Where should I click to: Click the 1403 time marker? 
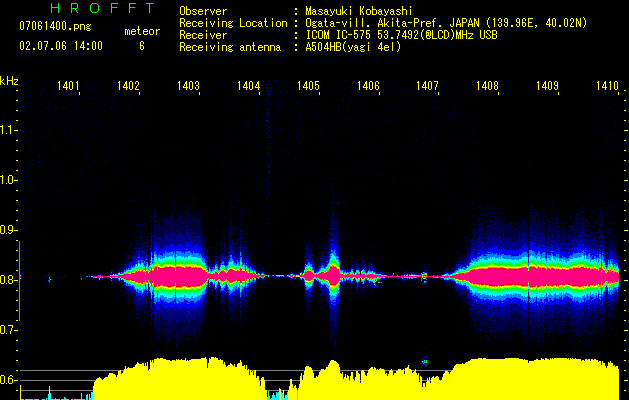[x=188, y=85]
